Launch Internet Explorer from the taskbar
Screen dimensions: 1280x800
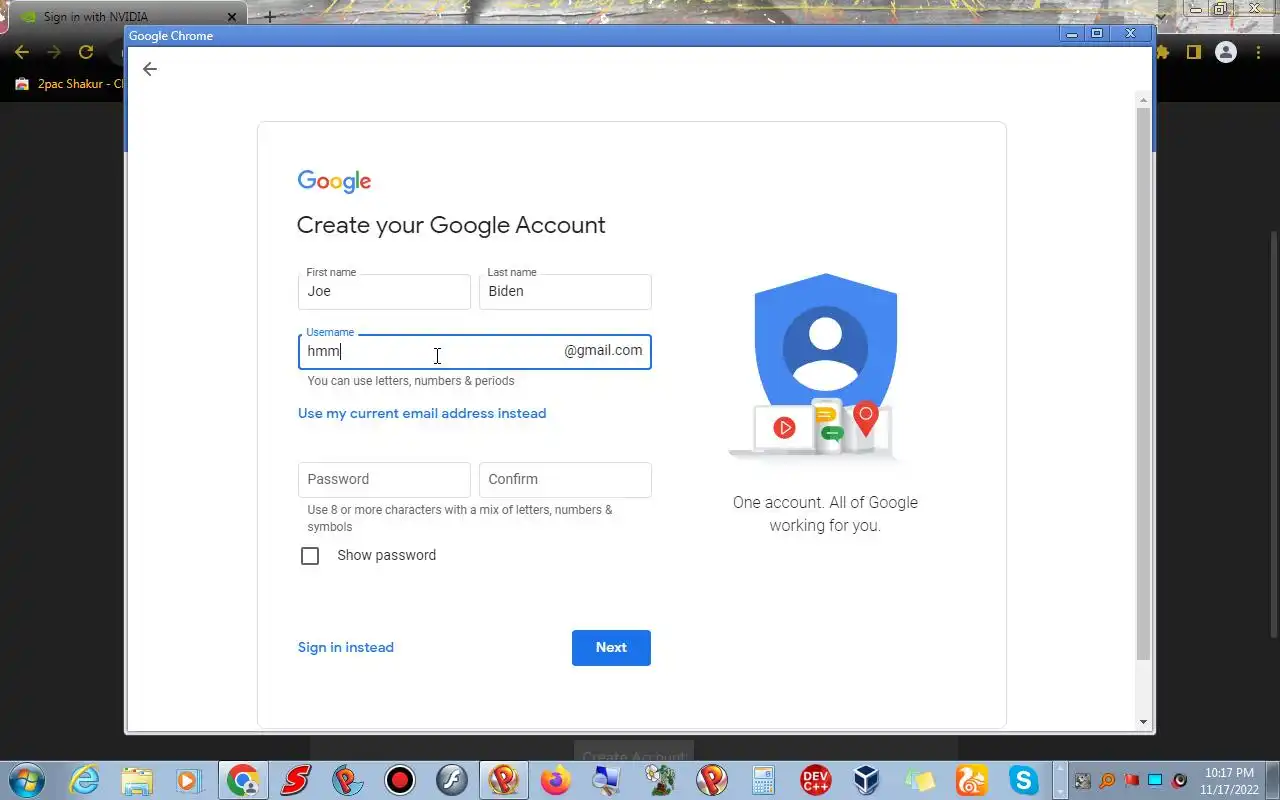(85, 780)
